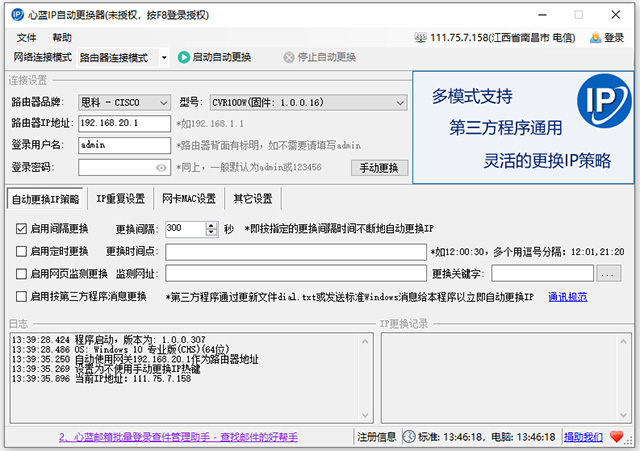Open 通讯规范 link
Screen dimensions: 640x451
(567, 297)
